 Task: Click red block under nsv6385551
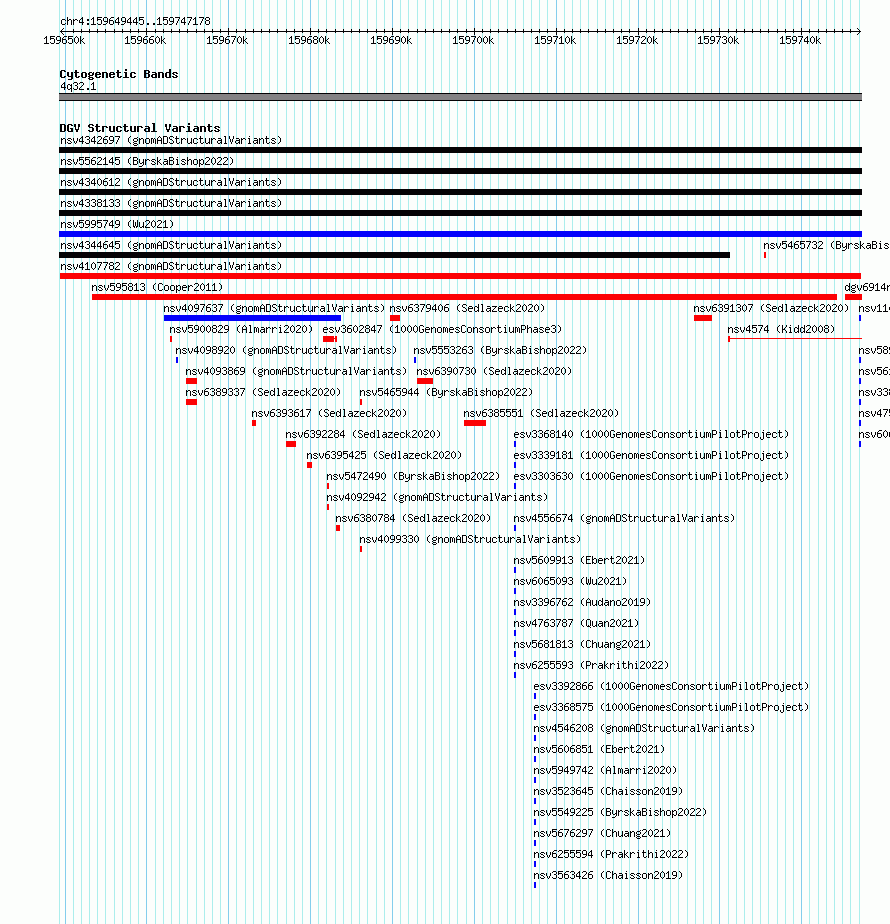(x=474, y=423)
